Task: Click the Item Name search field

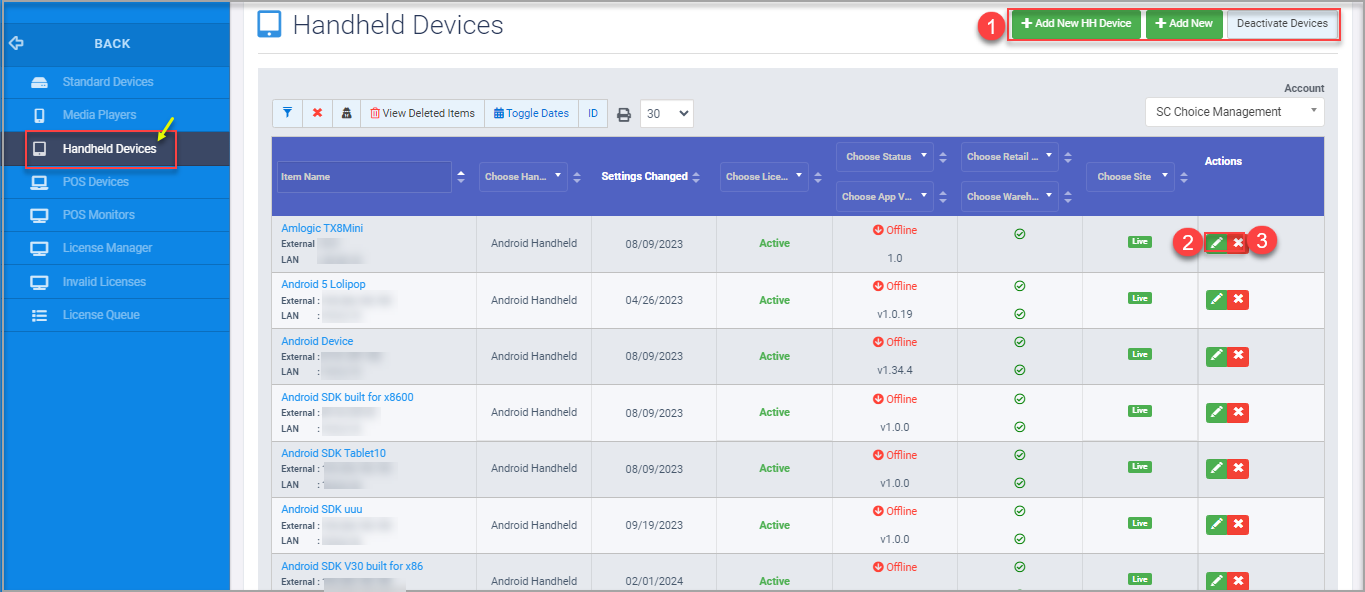Action: click(x=364, y=177)
